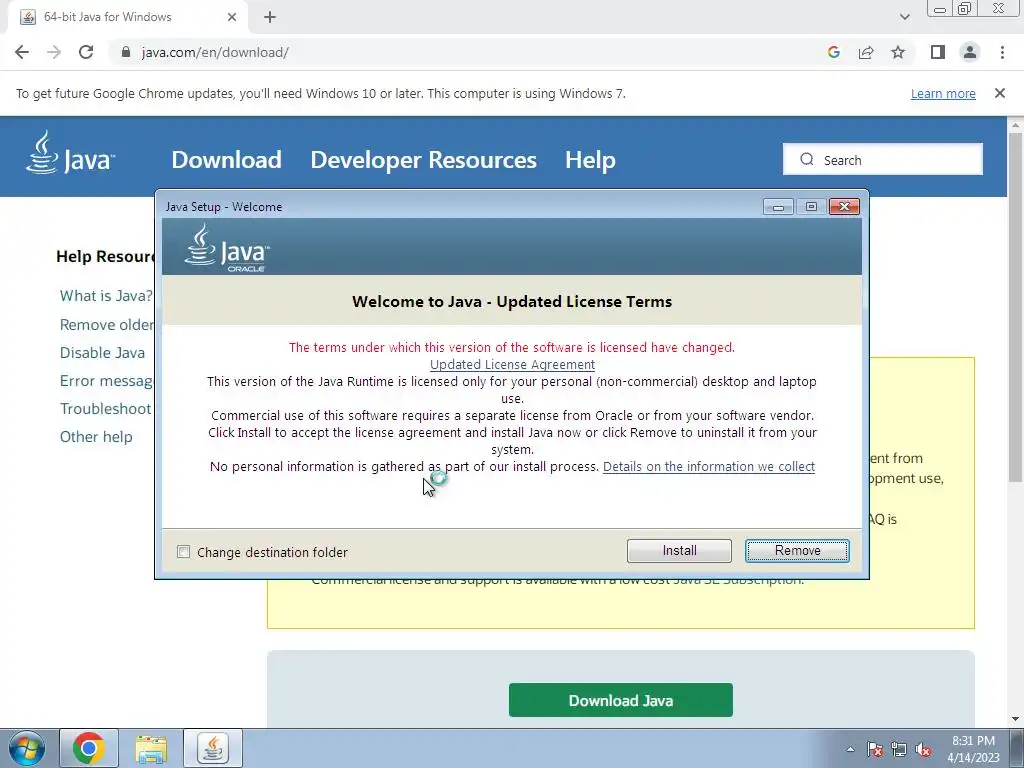Open Developer Resources menu
This screenshot has height=768, width=1024.
pyautogui.click(x=423, y=160)
